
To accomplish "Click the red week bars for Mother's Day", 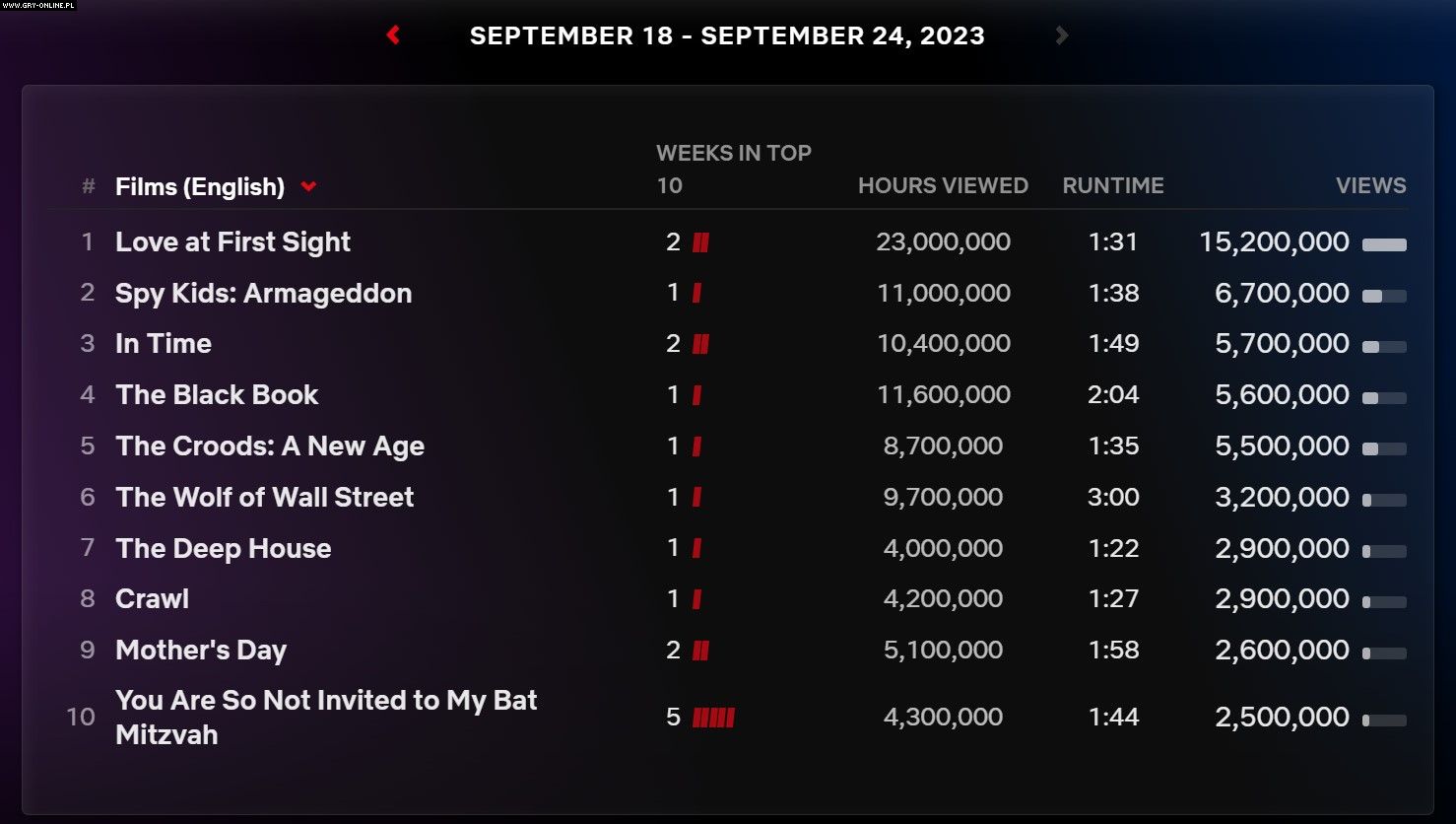I will point(700,651).
